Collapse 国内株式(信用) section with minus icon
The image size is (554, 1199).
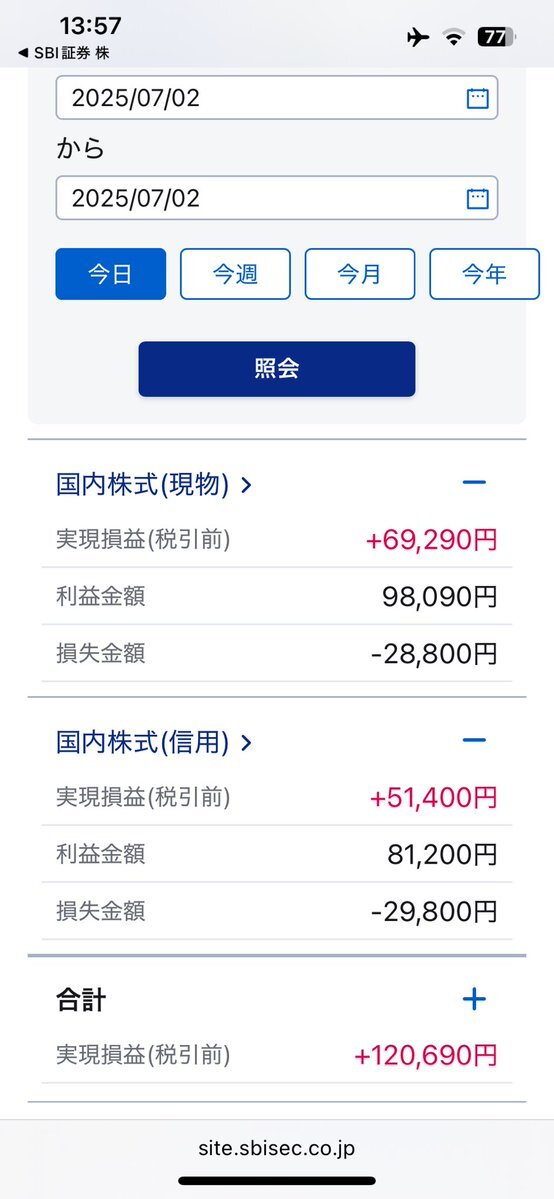(474, 739)
